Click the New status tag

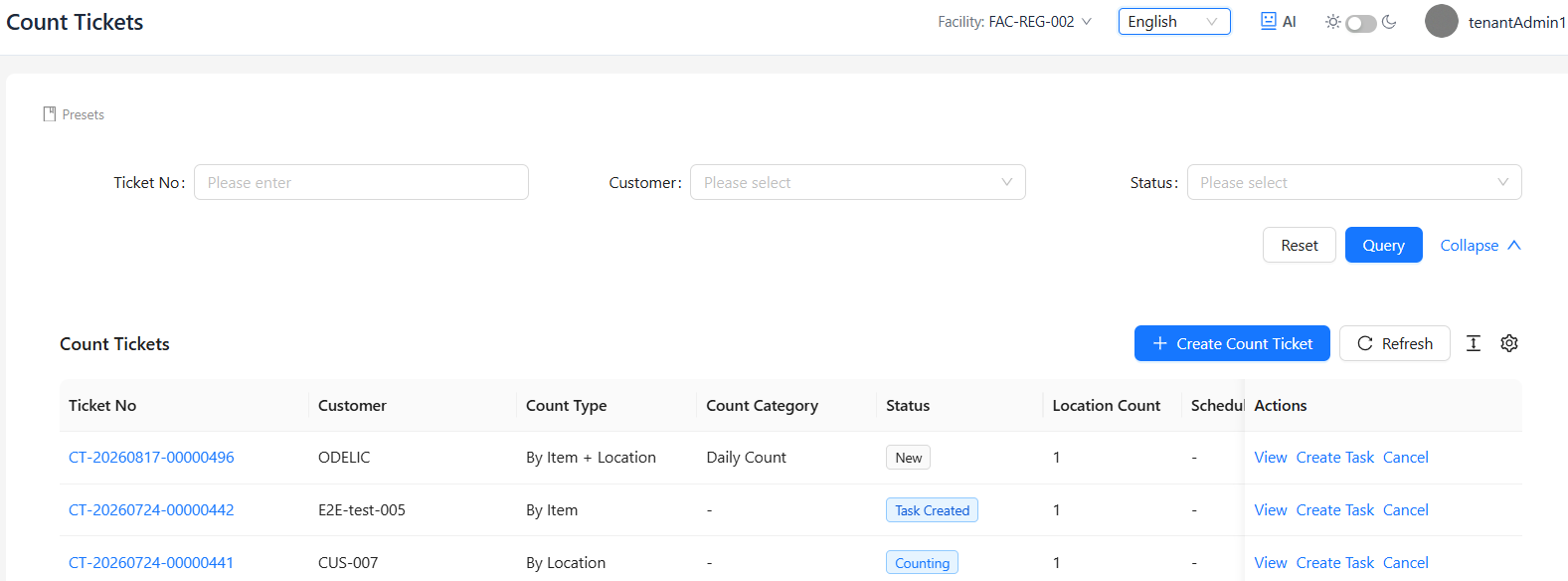click(909, 458)
